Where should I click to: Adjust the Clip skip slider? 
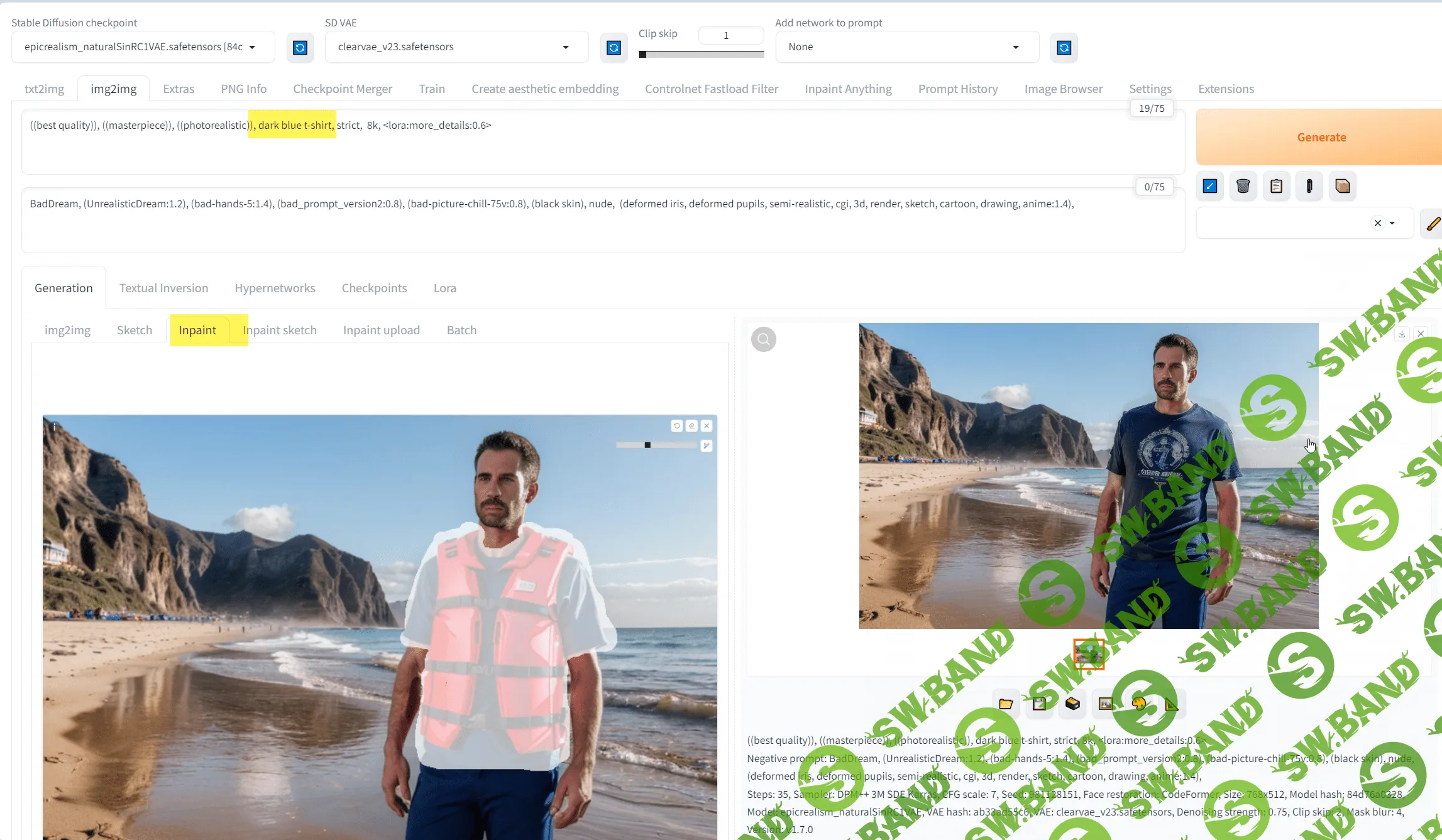tap(701, 55)
